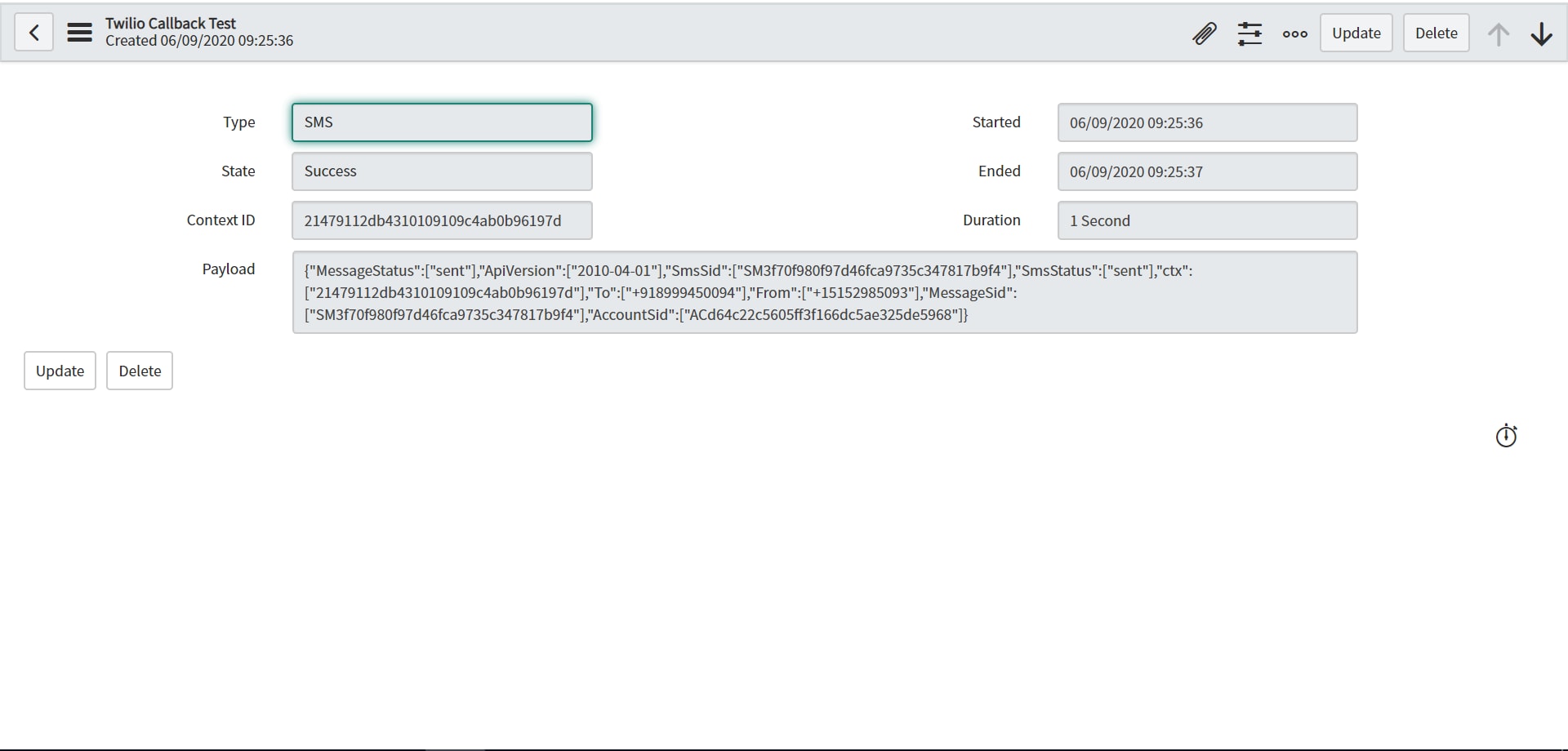Go back using the left chevron button

tap(33, 33)
